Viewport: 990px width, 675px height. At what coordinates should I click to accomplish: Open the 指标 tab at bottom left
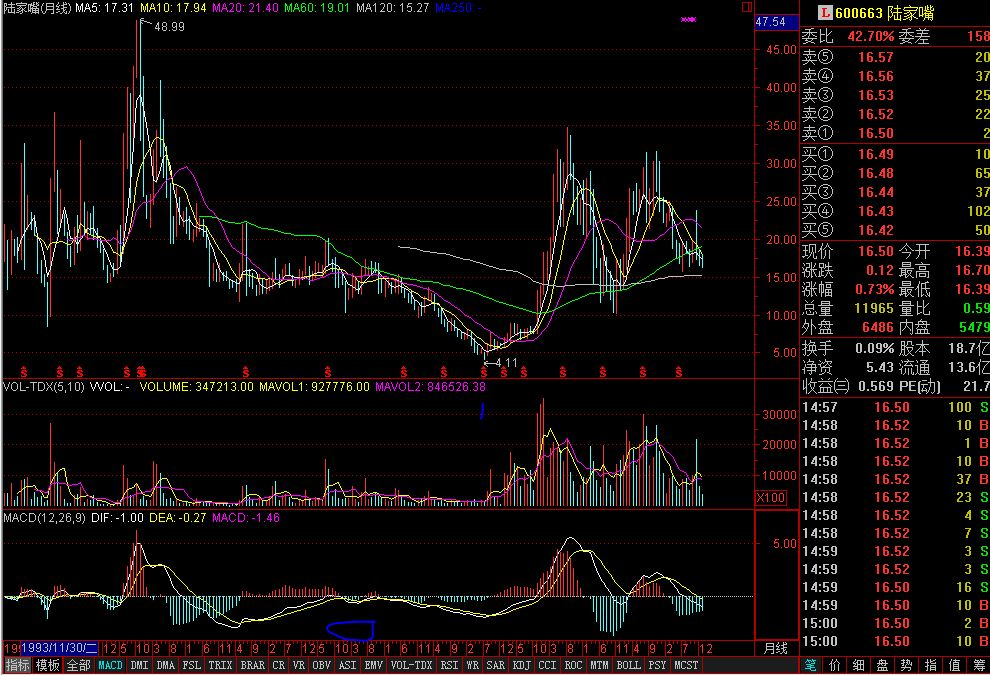(x=17, y=665)
